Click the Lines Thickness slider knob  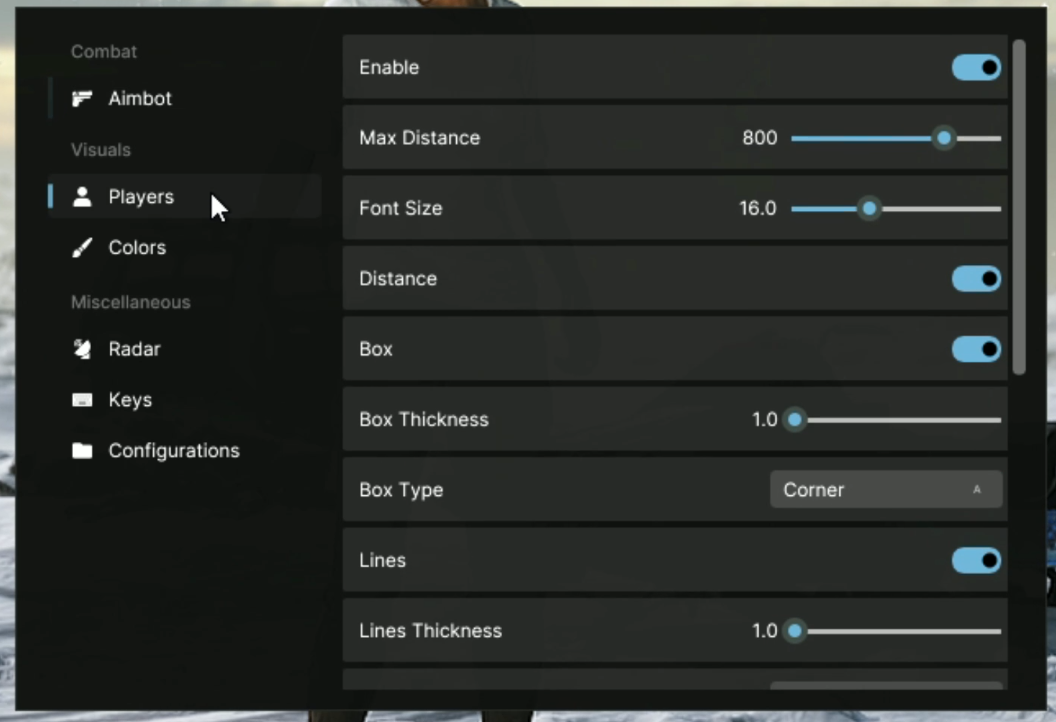(795, 631)
